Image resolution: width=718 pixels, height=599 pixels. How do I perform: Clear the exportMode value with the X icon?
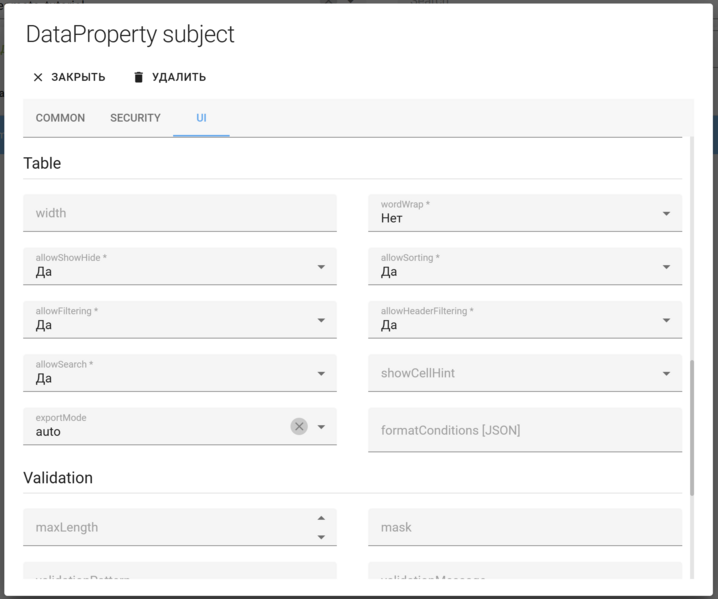pos(299,426)
